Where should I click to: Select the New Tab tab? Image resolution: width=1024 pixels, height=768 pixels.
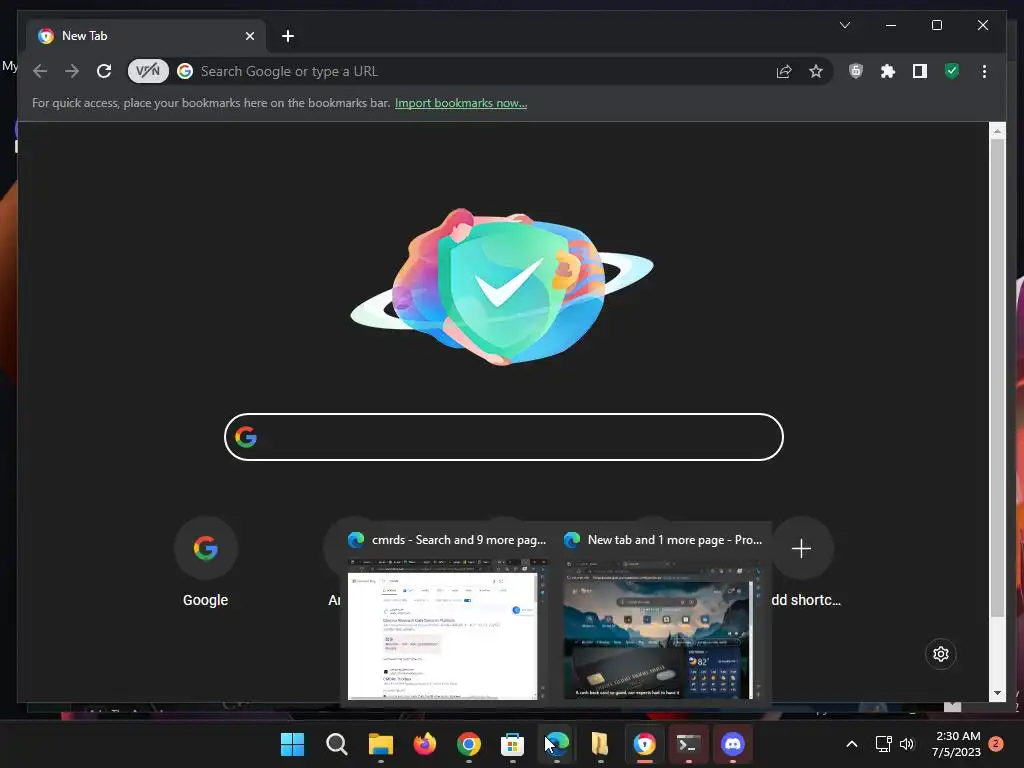tap(146, 36)
